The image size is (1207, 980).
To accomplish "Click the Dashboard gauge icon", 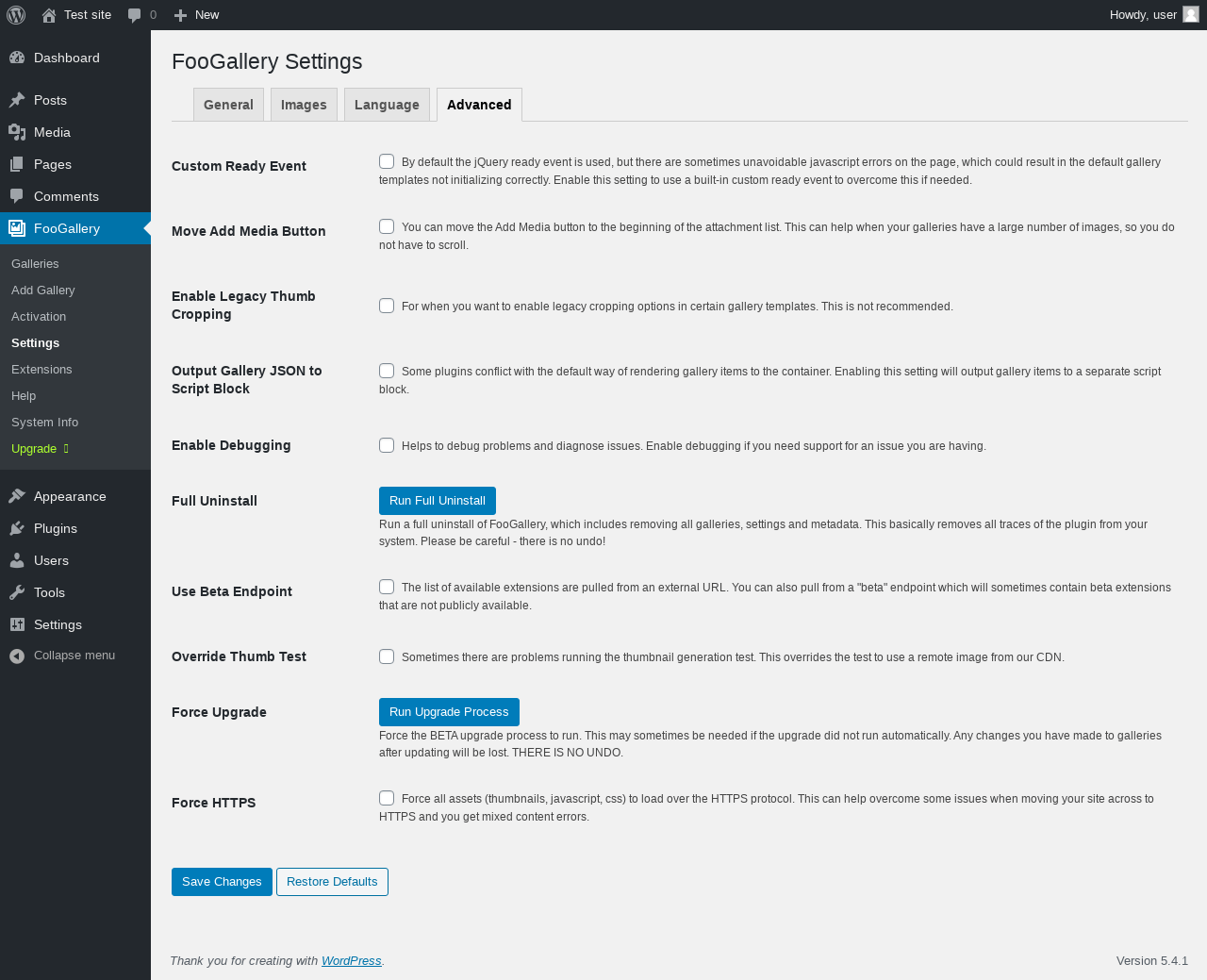I will 17,58.
